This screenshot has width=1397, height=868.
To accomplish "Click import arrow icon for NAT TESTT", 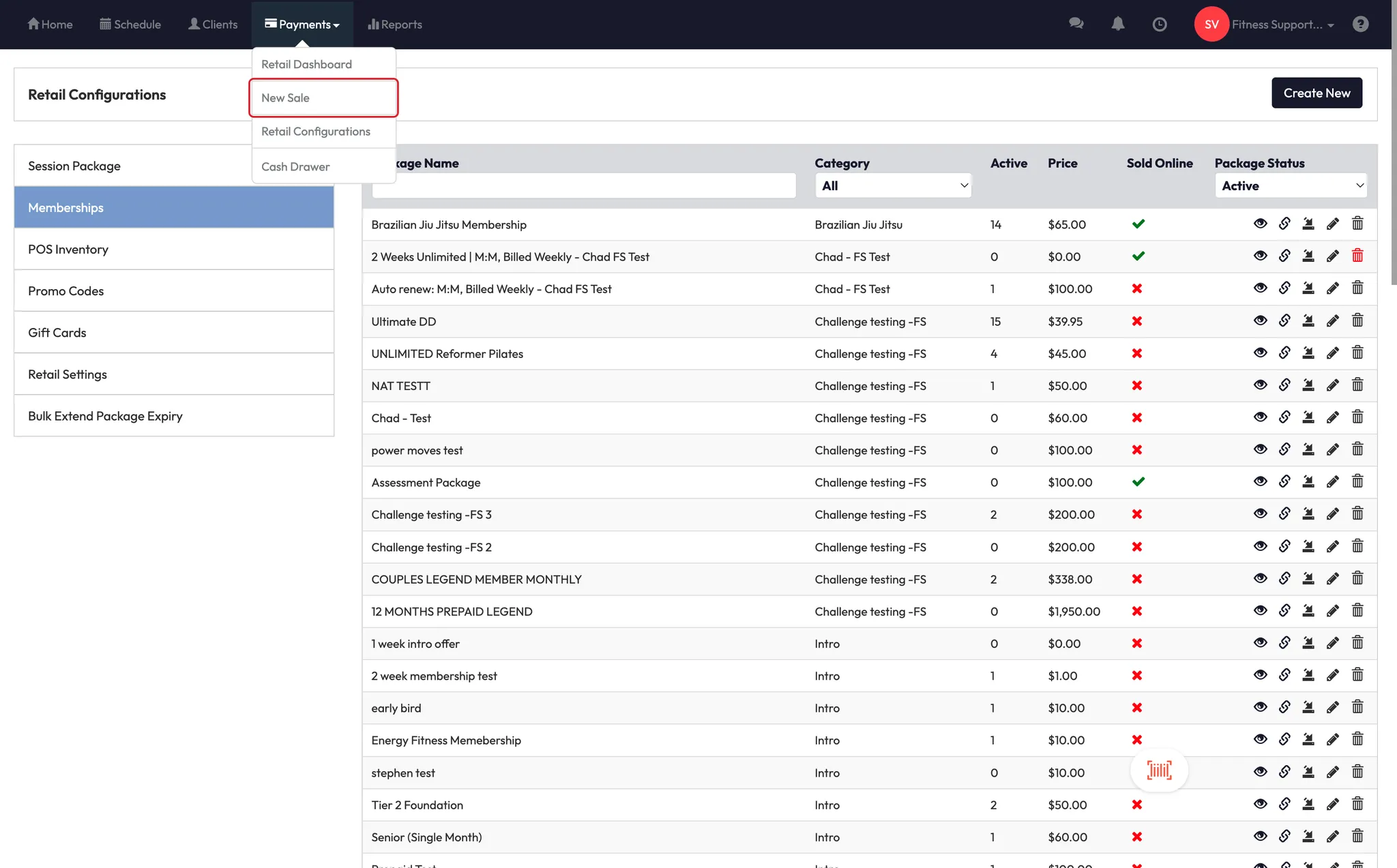I will (1308, 386).
